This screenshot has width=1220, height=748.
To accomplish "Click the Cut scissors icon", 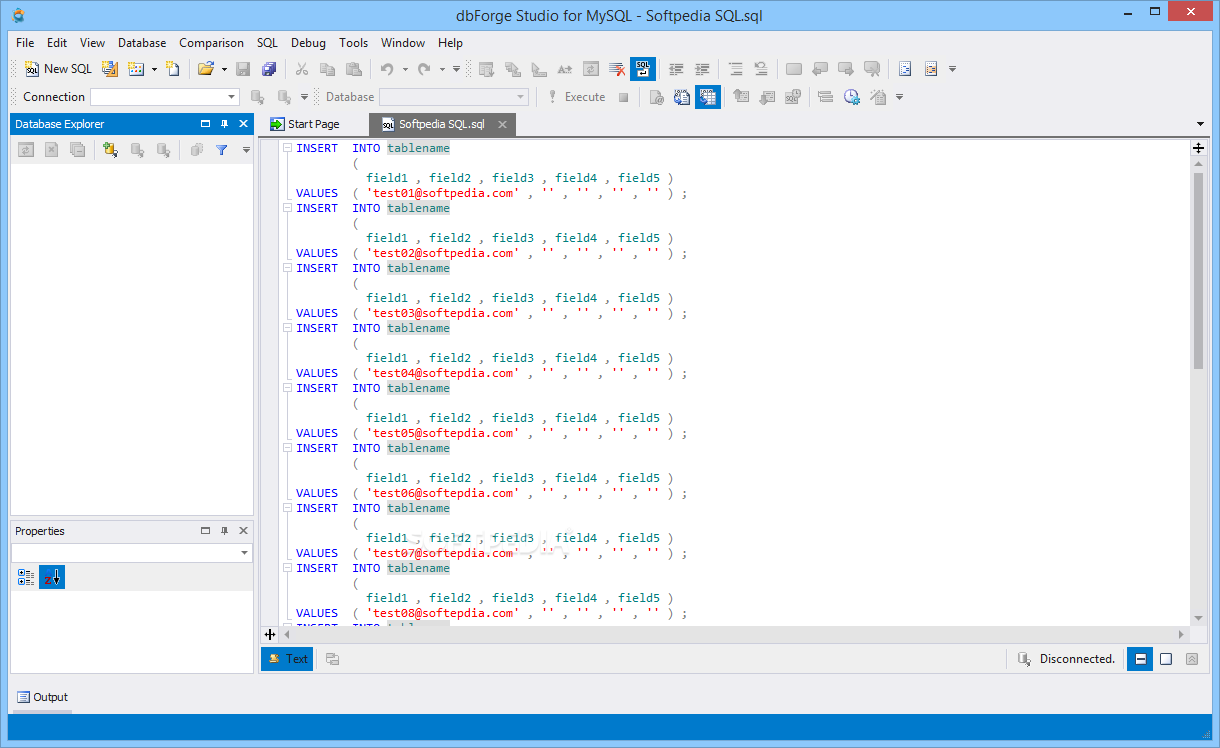I will (x=301, y=69).
